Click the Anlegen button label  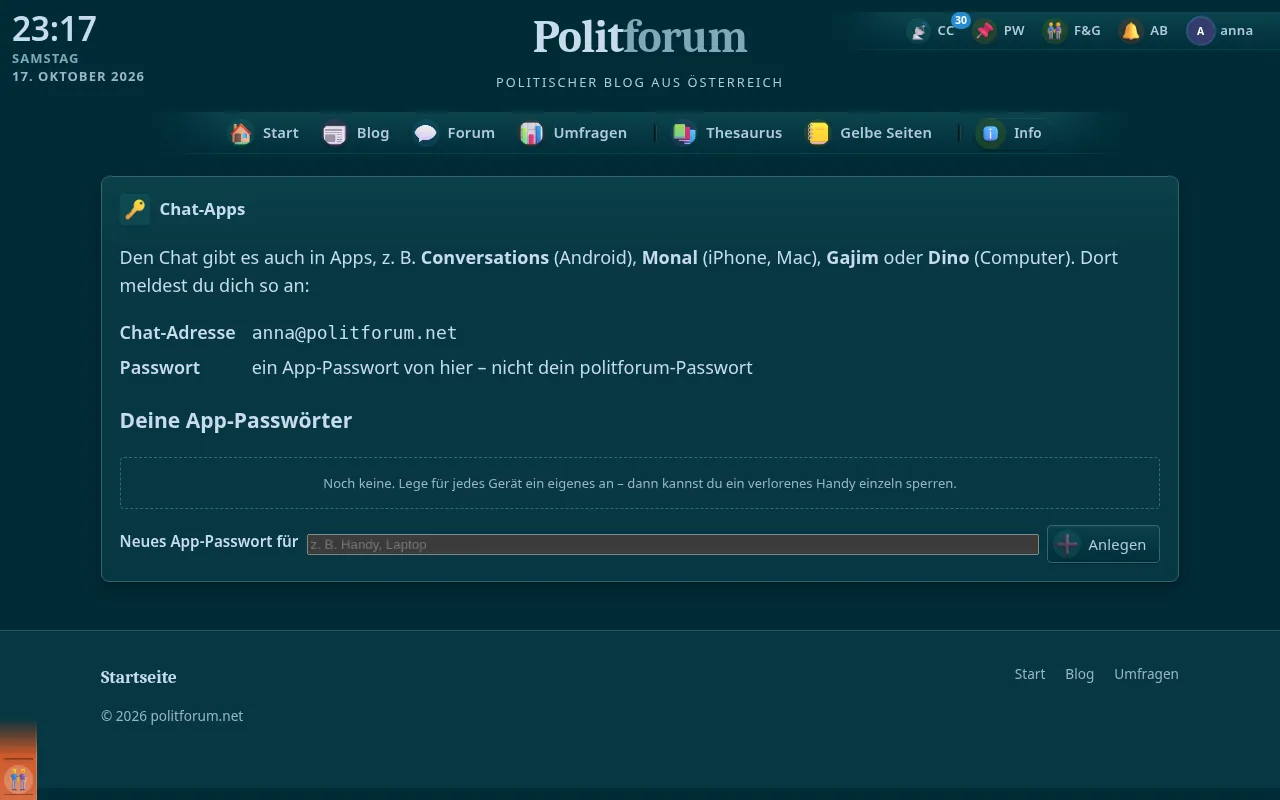(x=1117, y=545)
